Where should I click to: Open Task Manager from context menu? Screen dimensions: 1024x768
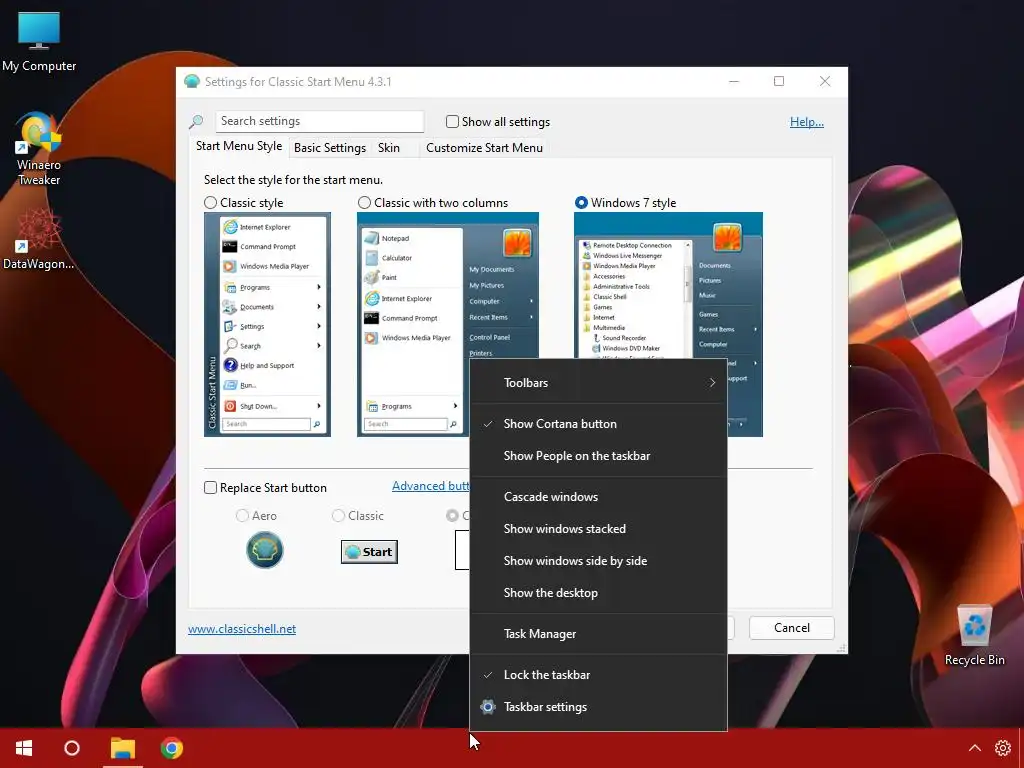[598, 634]
